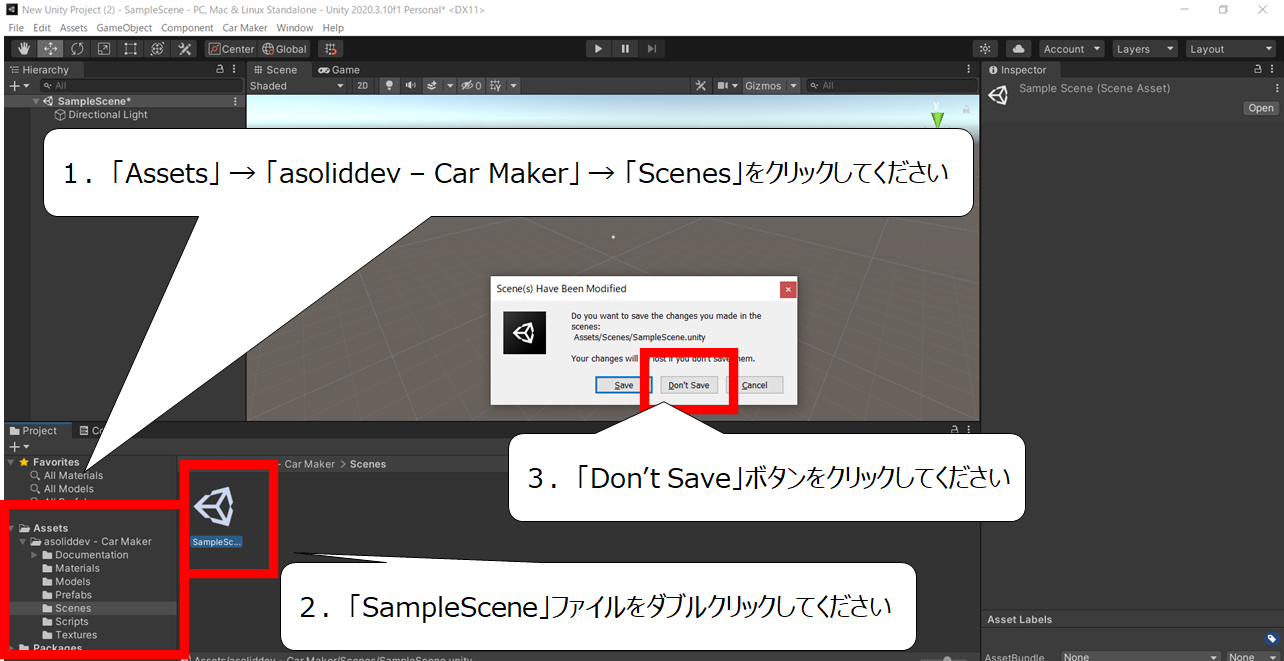Image resolution: width=1284 pixels, height=661 pixels.
Task: Start Play mode
Action: click(x=598, y=49)
